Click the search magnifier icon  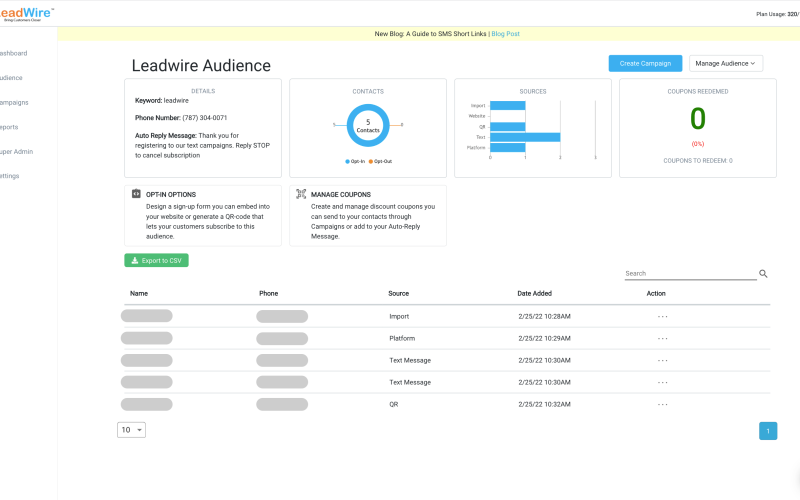pos(763,274)
